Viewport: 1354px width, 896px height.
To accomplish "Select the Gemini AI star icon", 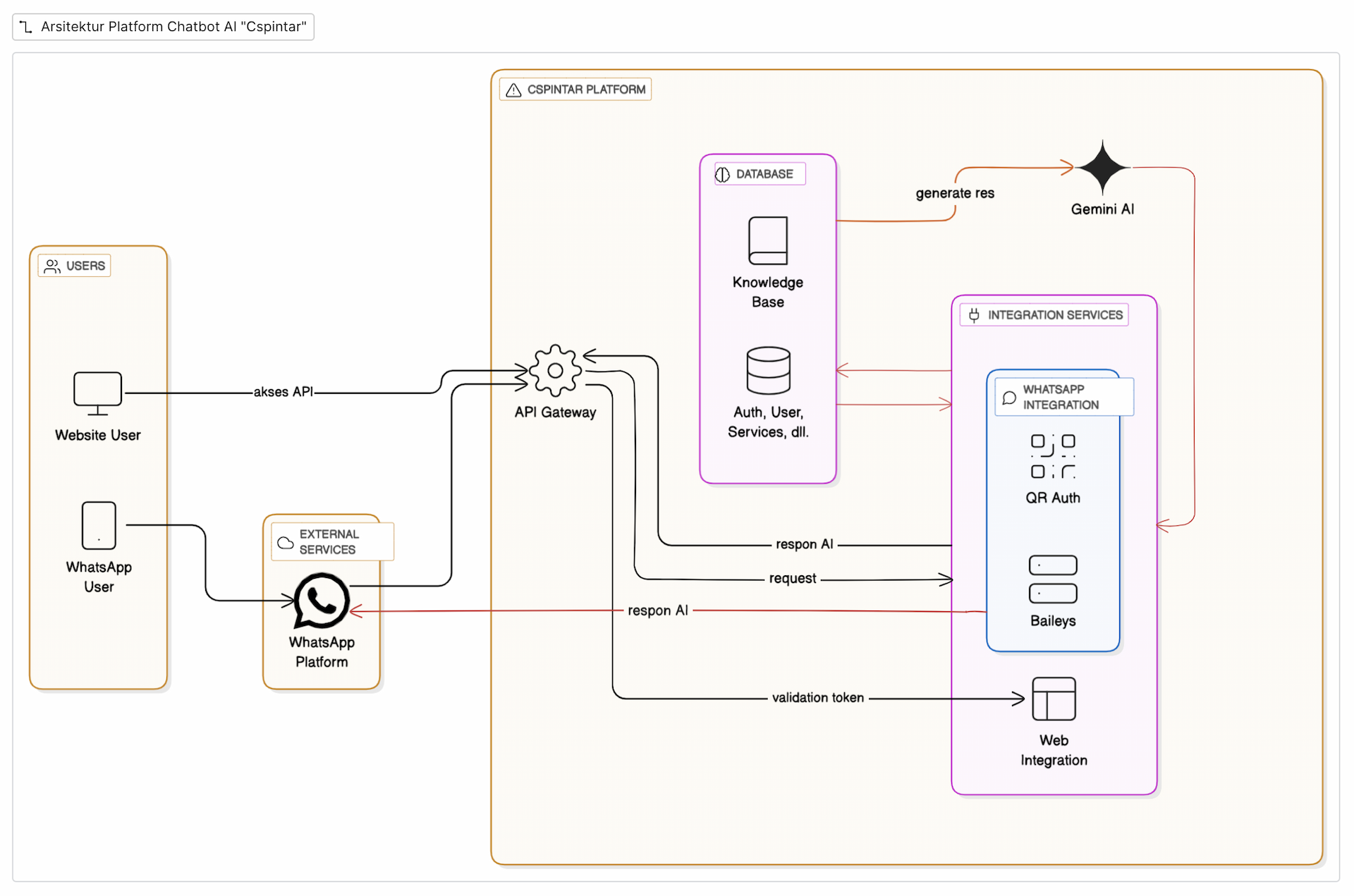I will (x=1103, y=168).
